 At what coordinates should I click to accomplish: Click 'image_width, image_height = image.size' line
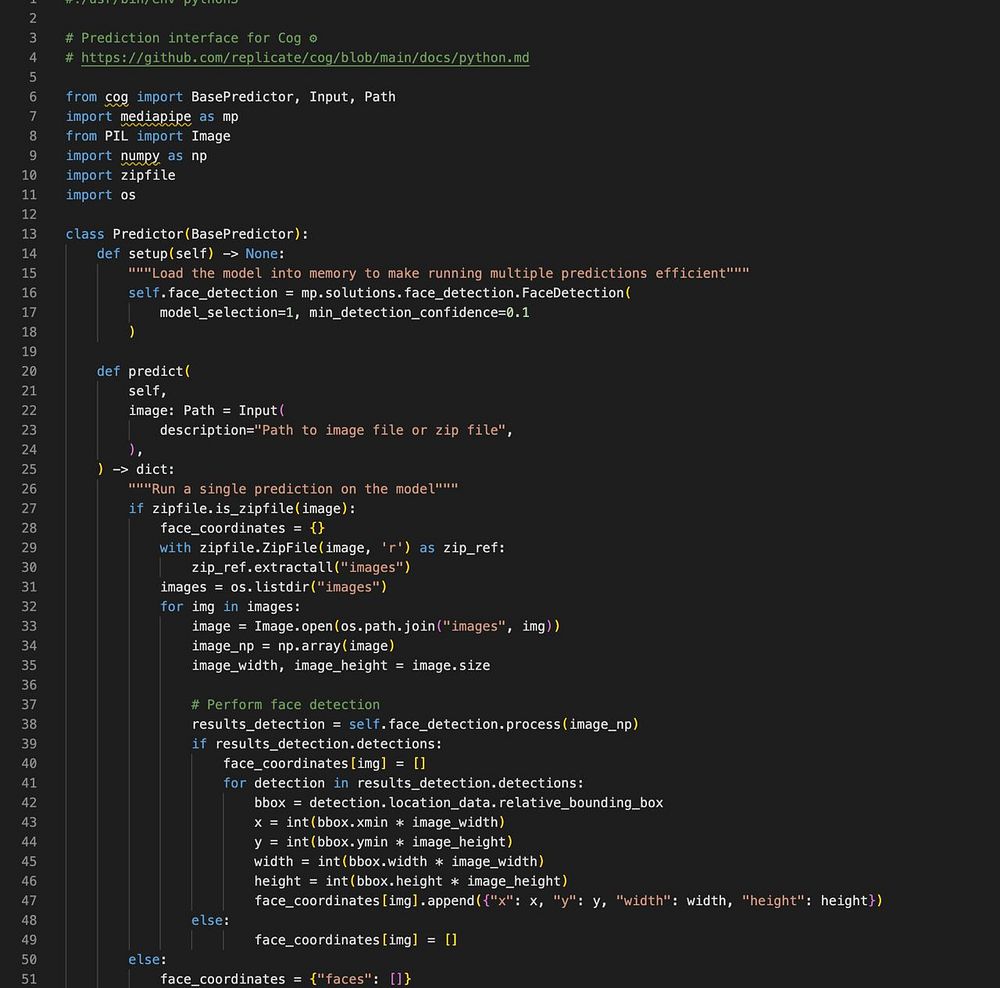pos(341,665)
